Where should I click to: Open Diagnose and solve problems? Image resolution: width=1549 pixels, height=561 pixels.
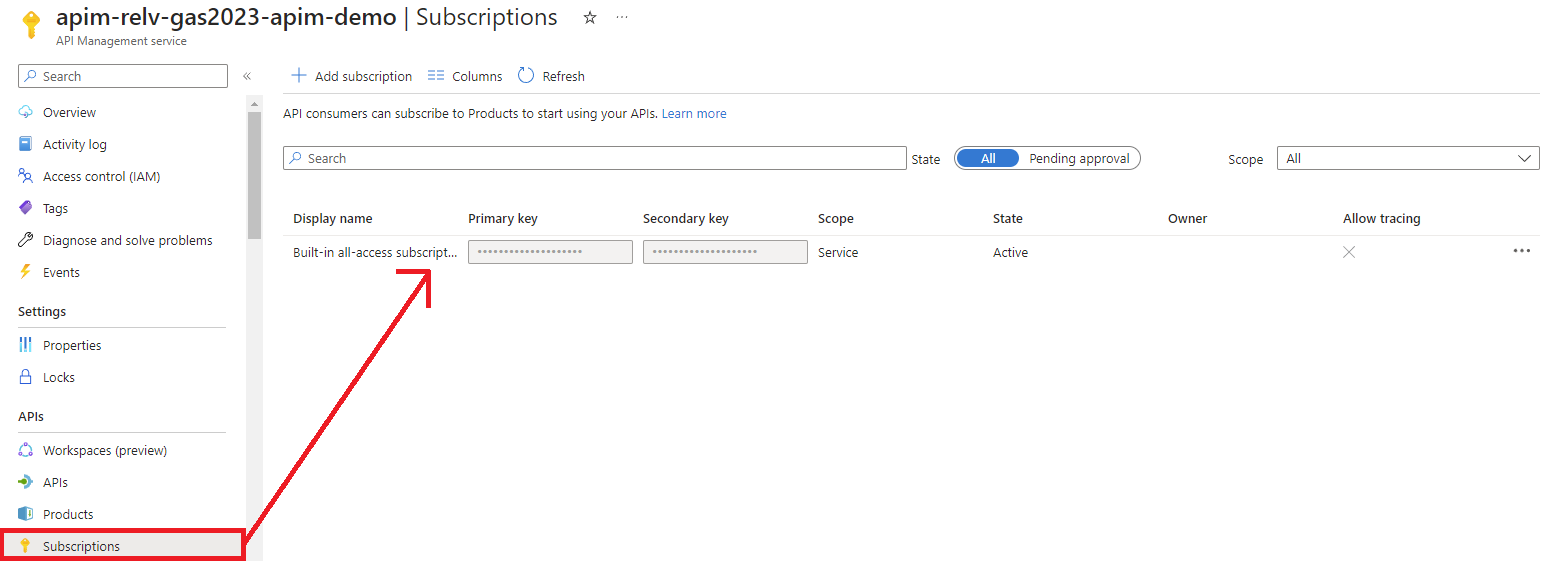click(x=127, y=240)
